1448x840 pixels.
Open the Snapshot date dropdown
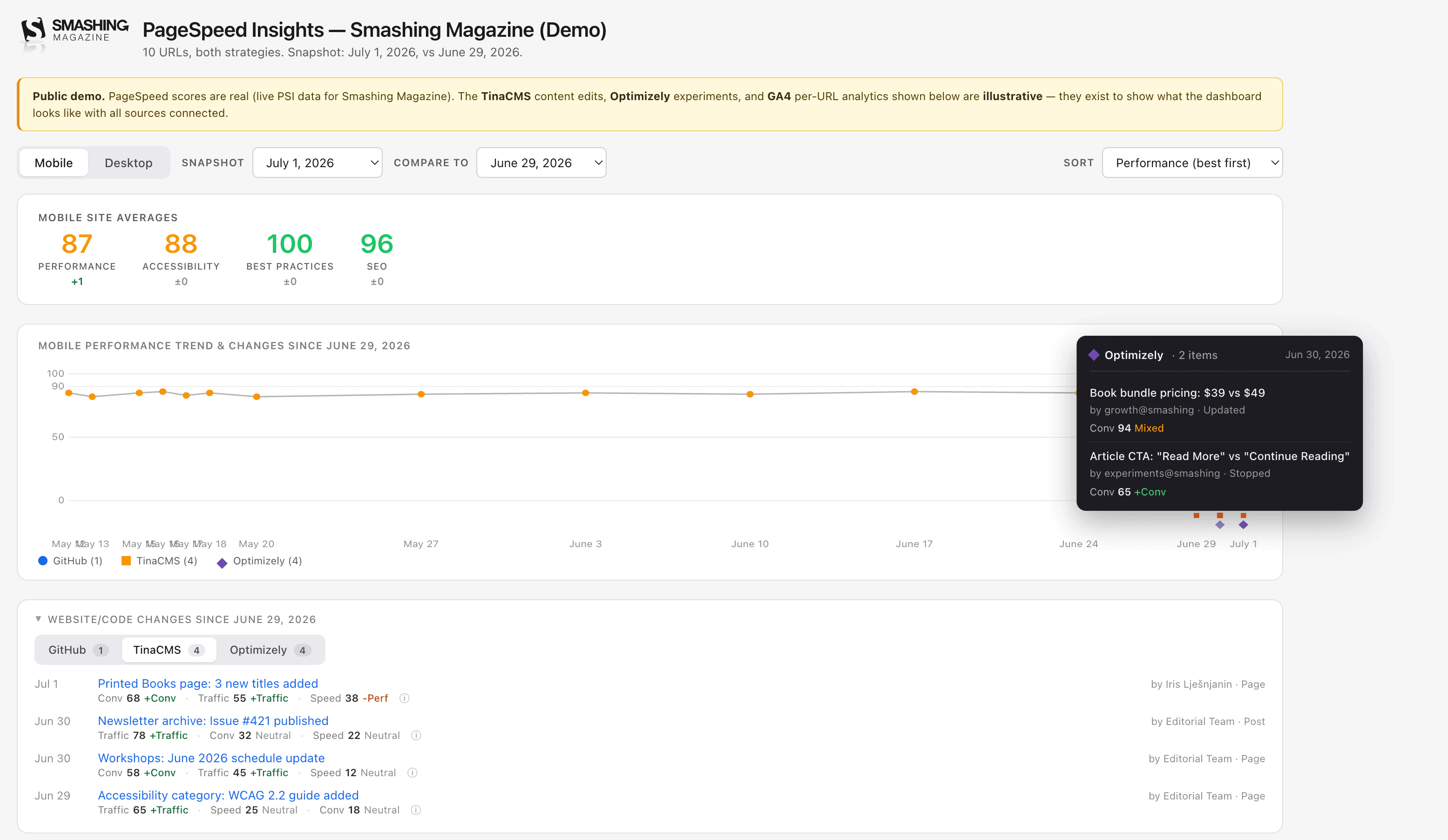(x=317, y=163)
